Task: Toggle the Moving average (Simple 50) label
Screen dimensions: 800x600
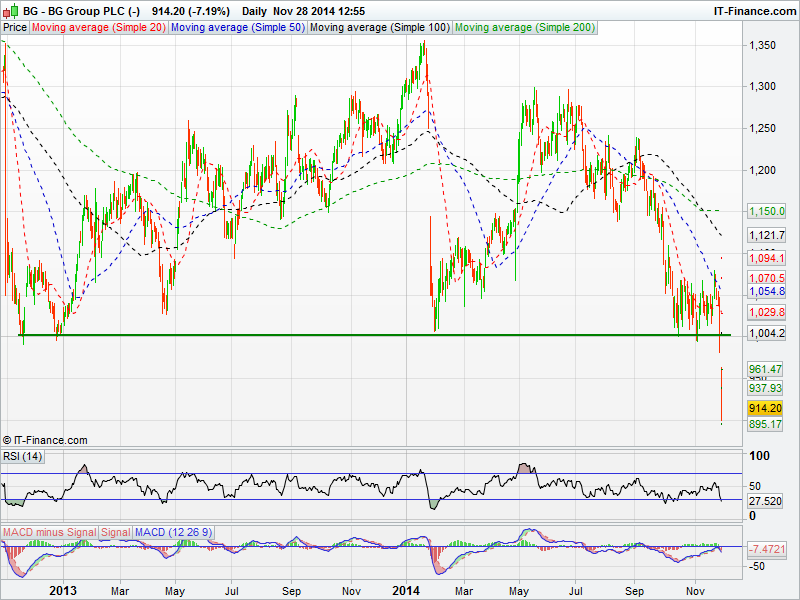Action: pyautogui.click(x=237, y=28)
